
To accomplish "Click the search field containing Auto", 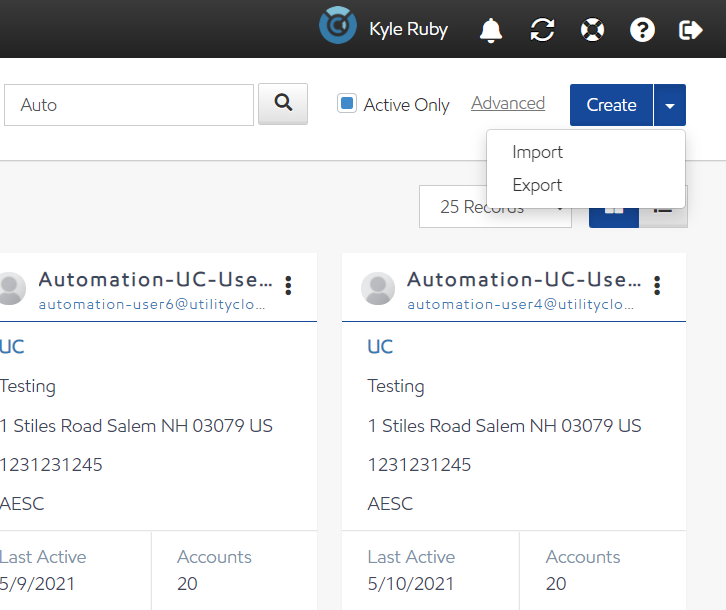I will (128, 105).
